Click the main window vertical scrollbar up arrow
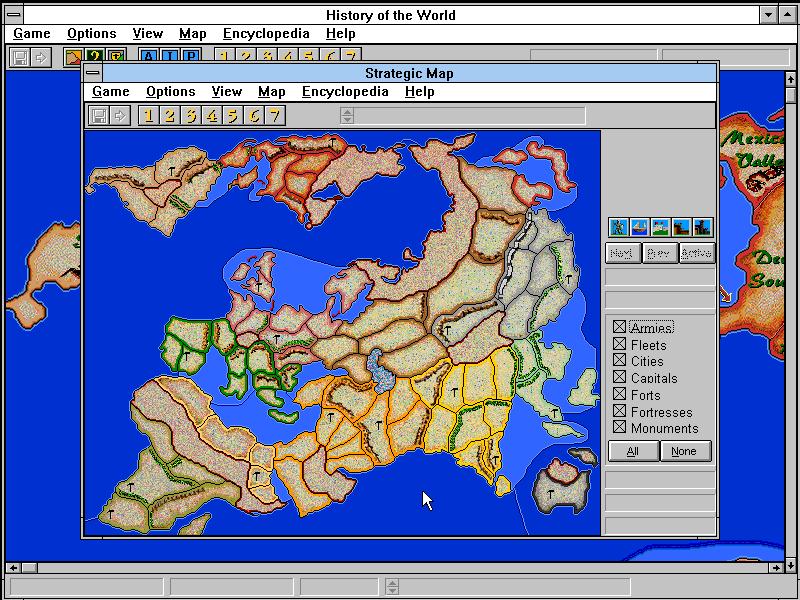800x600 pixels. coord(791,79)
